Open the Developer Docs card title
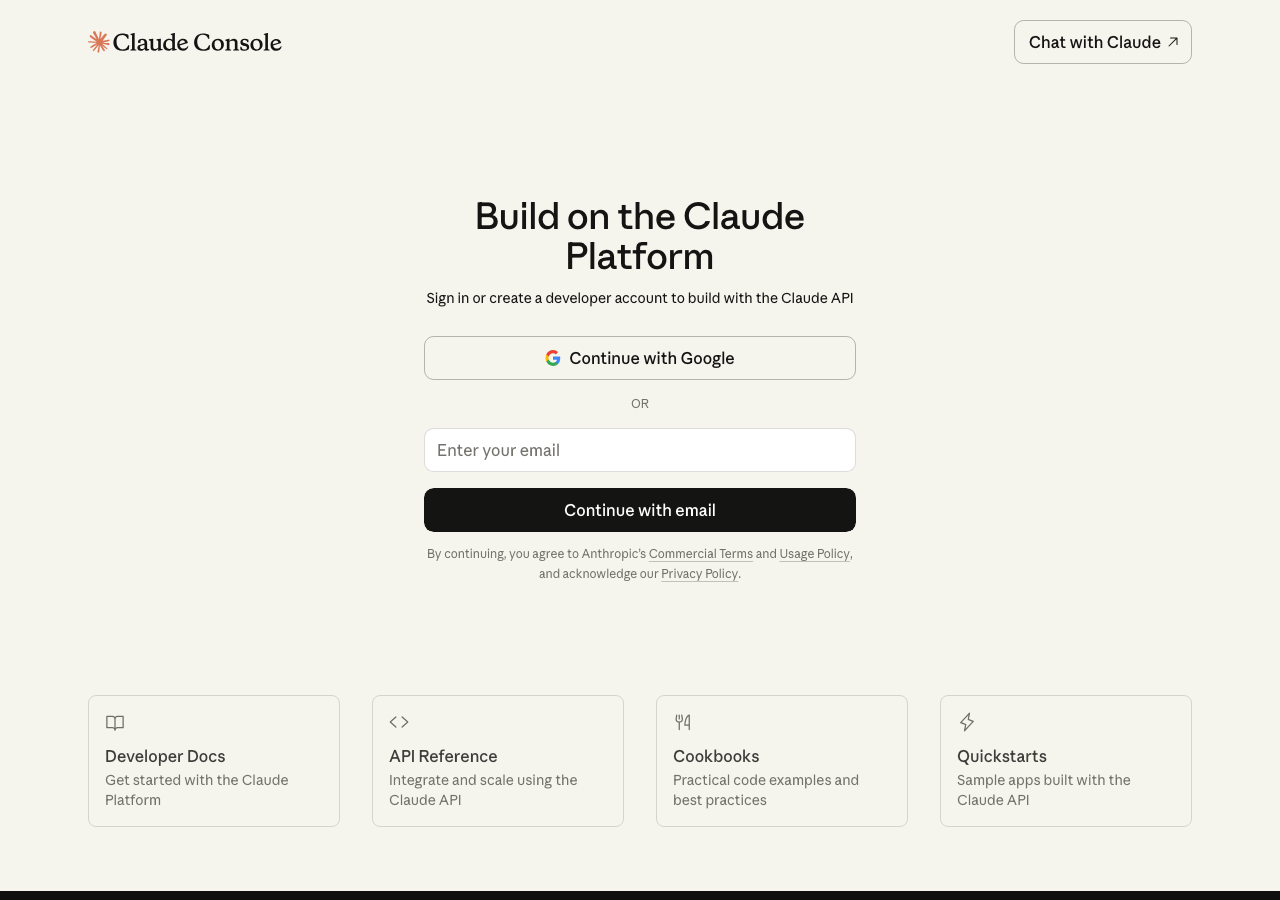This screenshot has width=1280, height=900. (x=165, y=756)
